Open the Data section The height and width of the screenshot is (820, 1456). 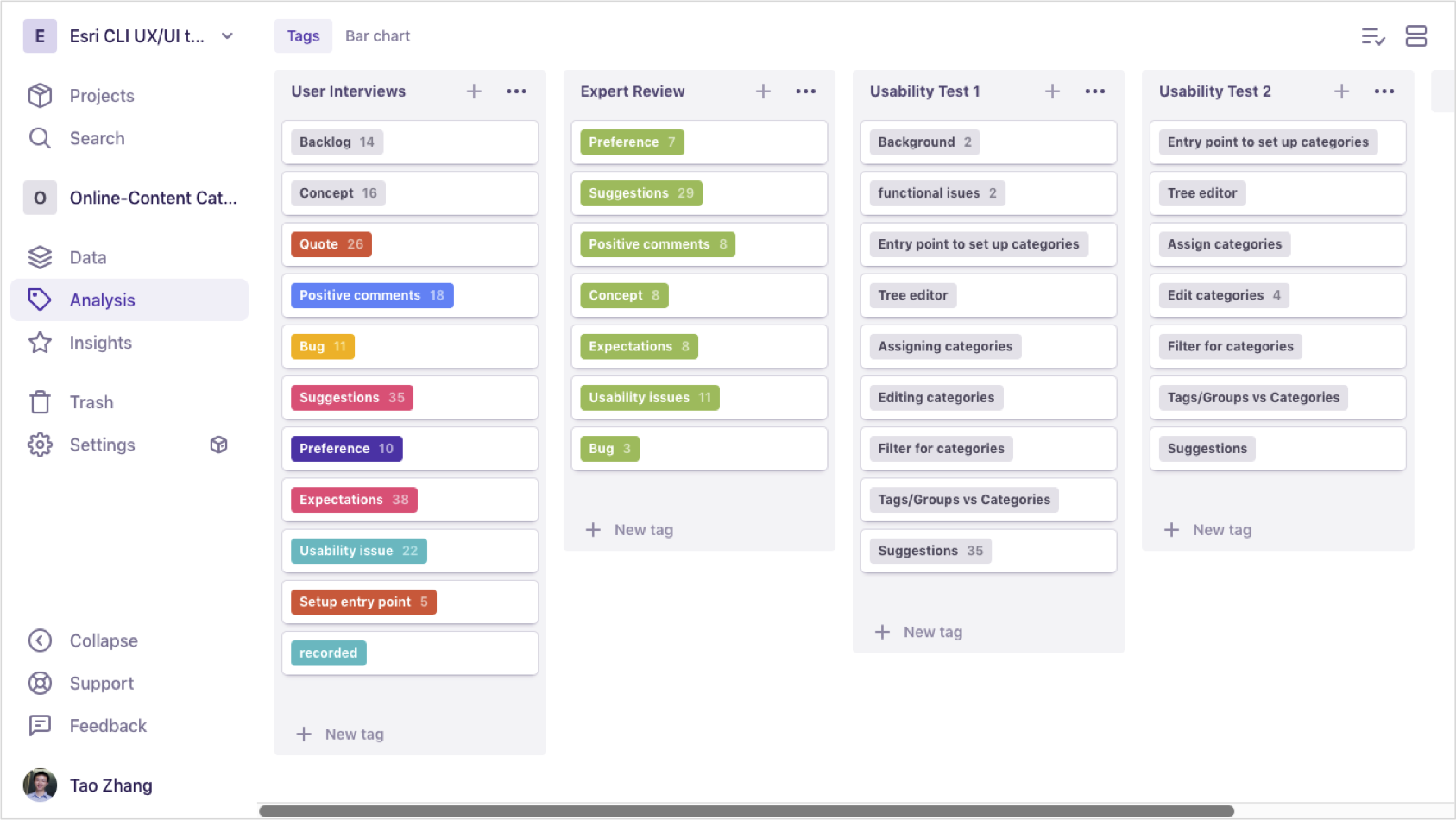[x=87, y=257]
